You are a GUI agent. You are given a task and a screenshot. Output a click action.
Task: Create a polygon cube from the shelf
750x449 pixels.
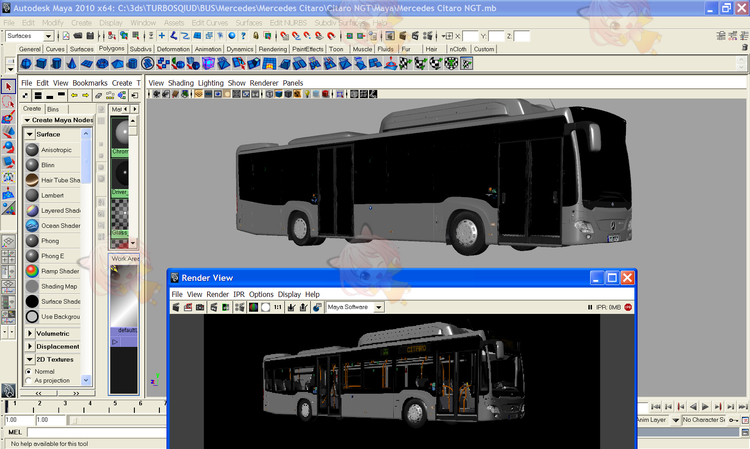pos(41,64)
